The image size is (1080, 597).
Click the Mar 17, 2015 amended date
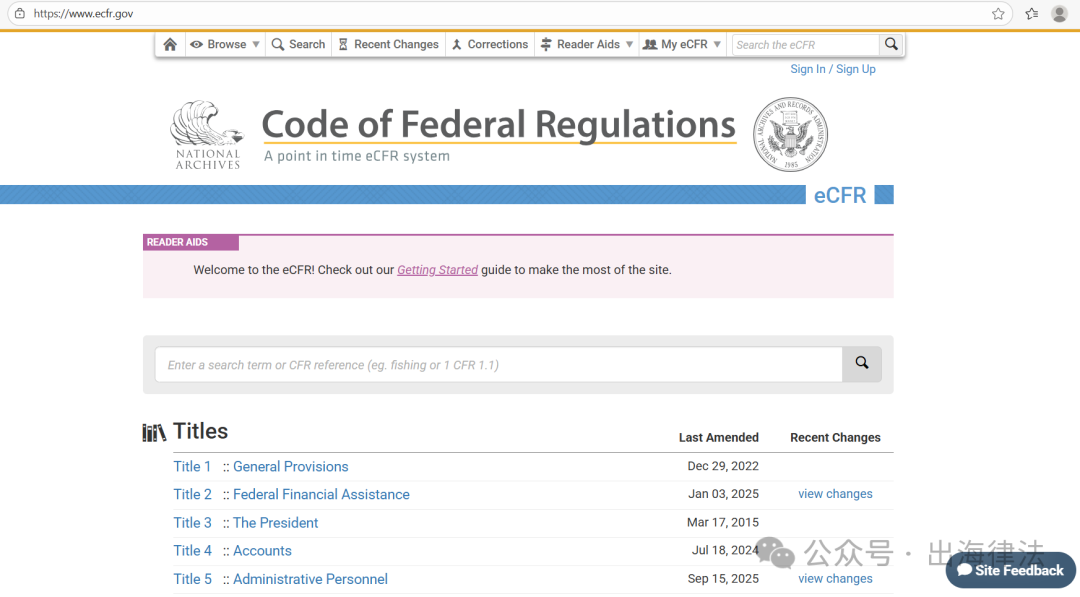[723, 523]
